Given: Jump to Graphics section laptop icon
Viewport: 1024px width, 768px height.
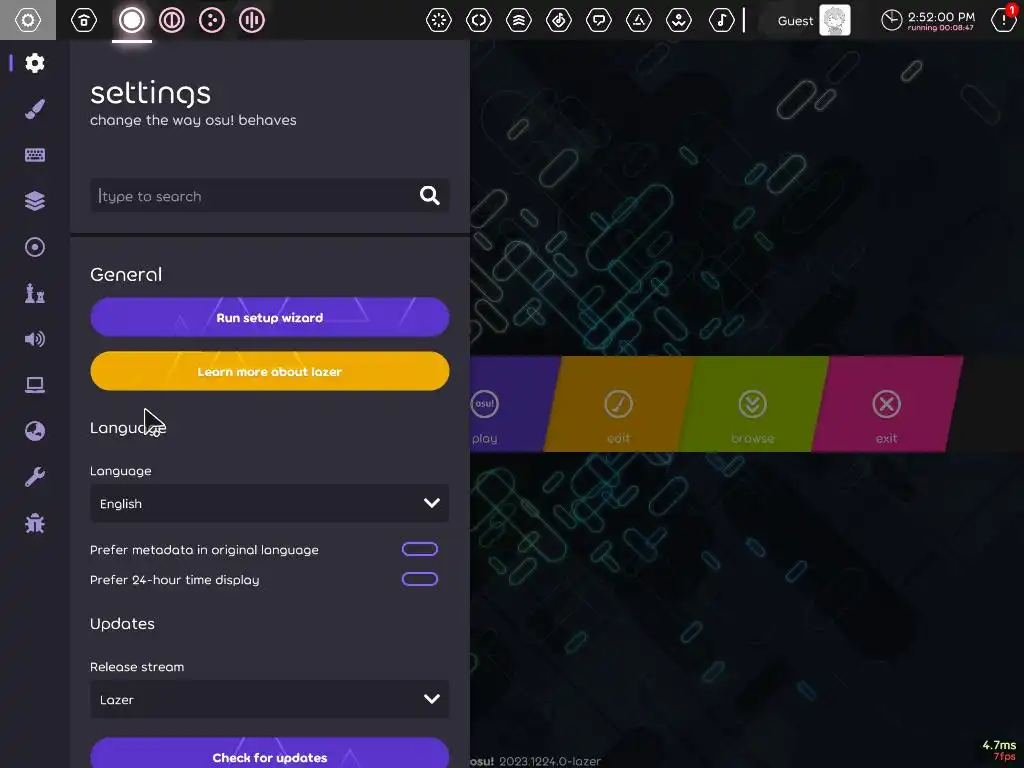Looking at the screenshot, I should [35, 385].
